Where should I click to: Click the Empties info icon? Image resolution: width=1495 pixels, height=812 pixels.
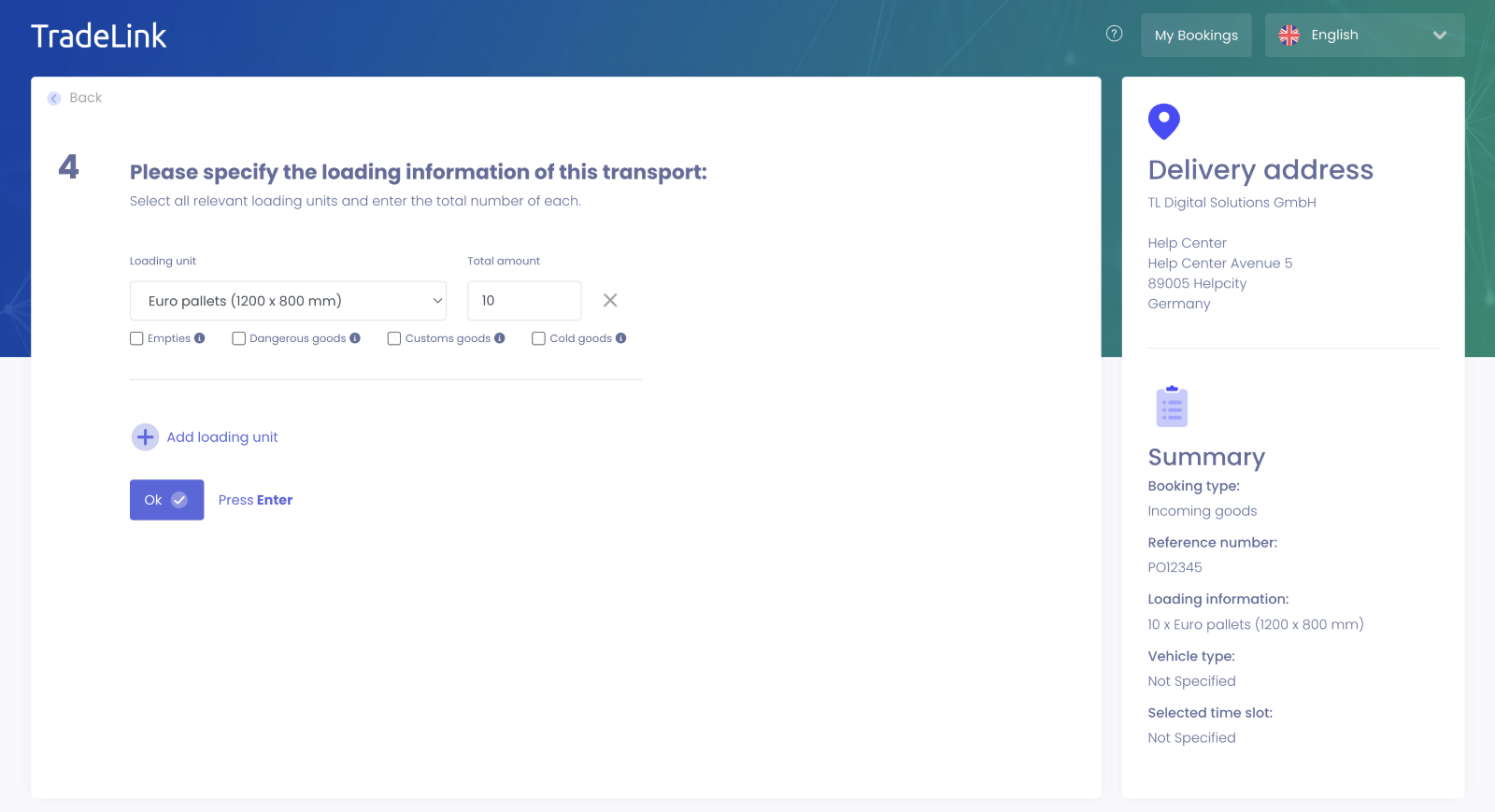click(x=200, y=338)
